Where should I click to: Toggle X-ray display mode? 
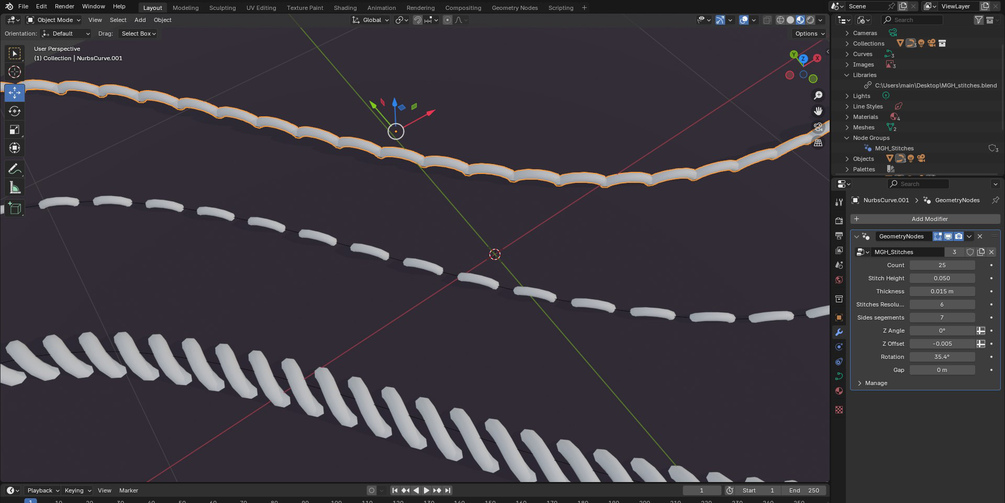tap(766, 20)
